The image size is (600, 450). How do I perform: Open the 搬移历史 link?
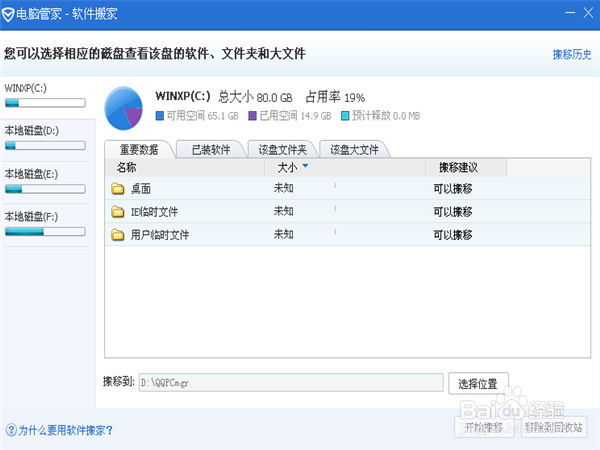pos(572,54)
